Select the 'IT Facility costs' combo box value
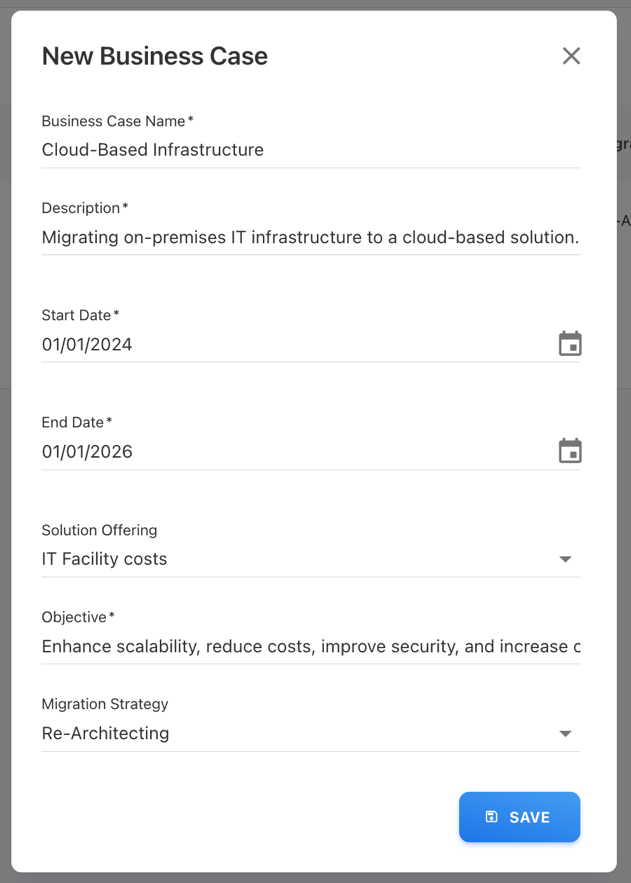The width and height of the screenshot is (631, 883). click(105, 559)
